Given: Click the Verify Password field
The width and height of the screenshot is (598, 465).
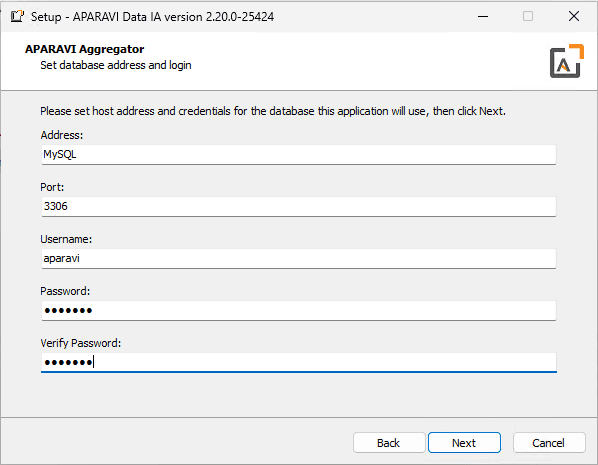Looking at the screenshot, I should click(299, 362).
